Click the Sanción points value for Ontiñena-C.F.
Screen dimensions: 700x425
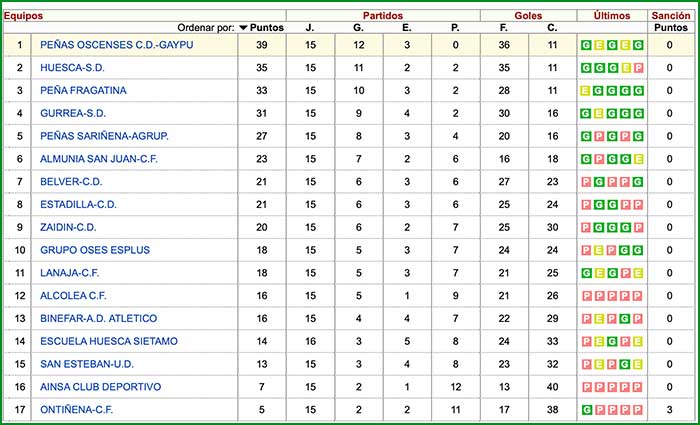tap(670, 409)
